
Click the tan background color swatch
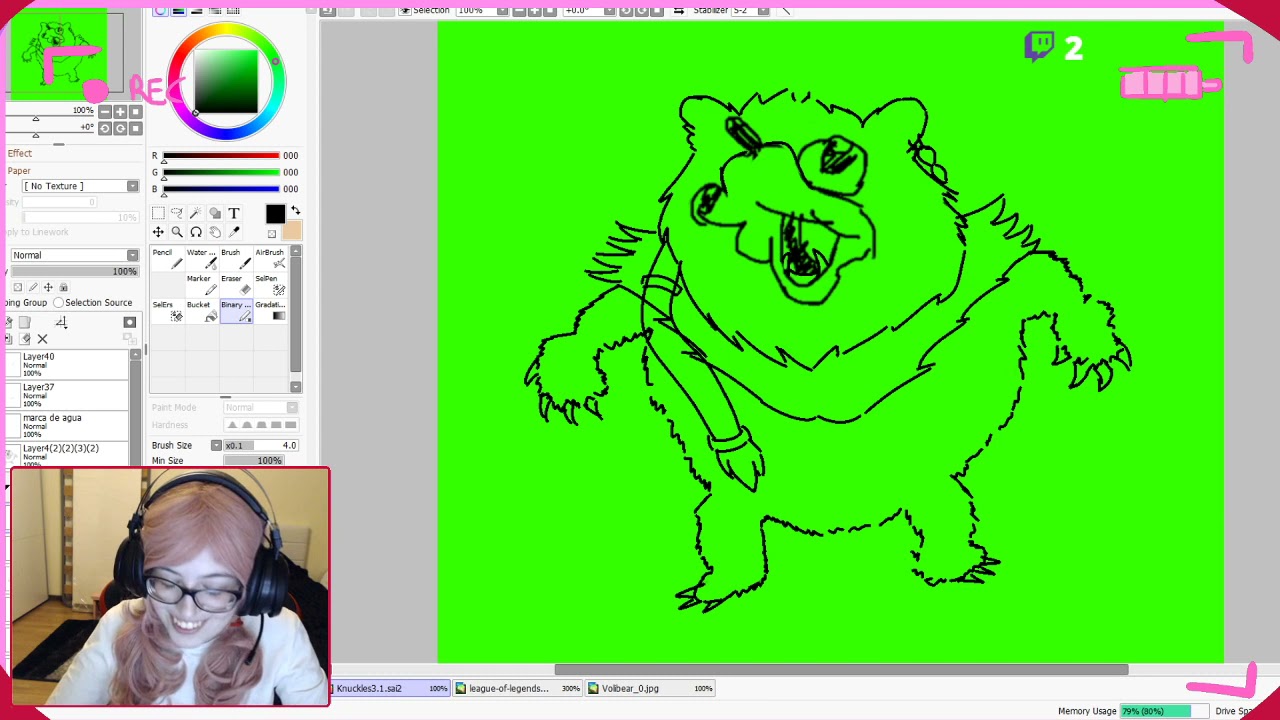pyautogui.click(x=292, y=231)
